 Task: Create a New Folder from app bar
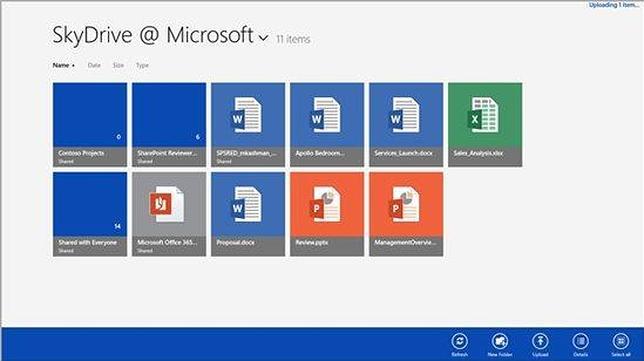[499, 341]
